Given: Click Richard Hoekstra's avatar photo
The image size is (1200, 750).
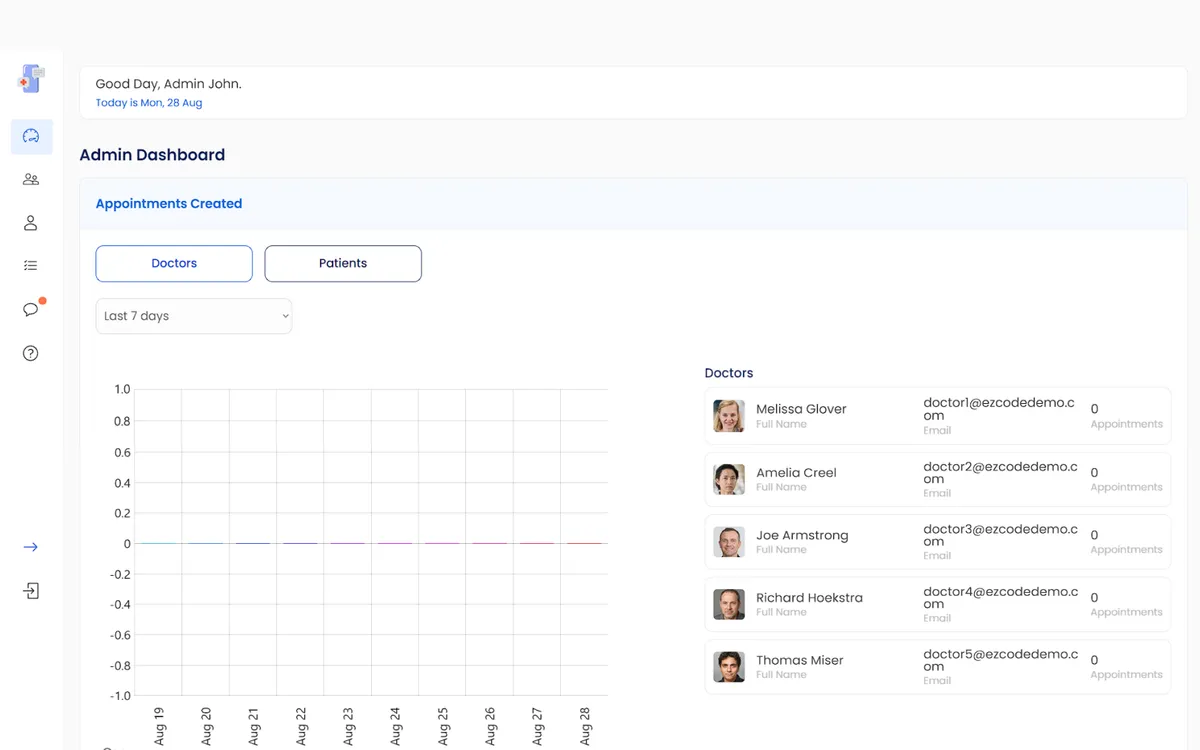Looking at the screenshot, I should (729, 604).
